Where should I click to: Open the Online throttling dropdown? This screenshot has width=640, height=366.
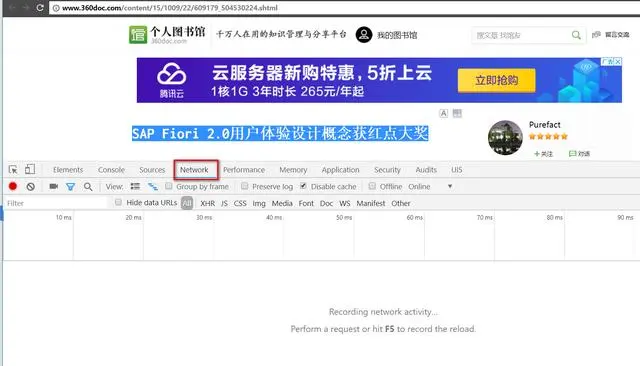pyautogui.click(x=431, y=186)
